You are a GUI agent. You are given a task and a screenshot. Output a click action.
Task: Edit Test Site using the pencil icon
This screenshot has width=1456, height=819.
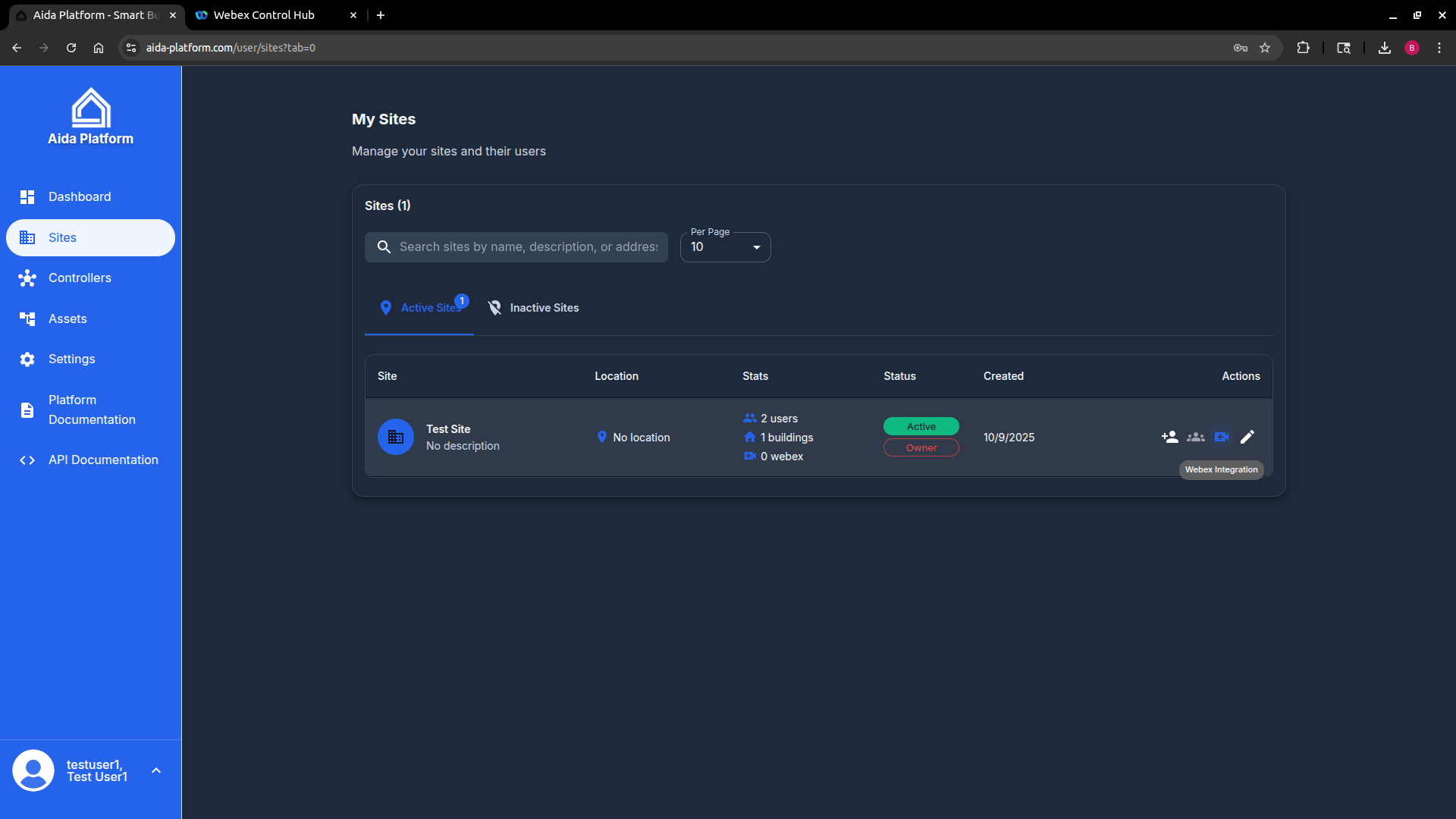click(1247, 437)
